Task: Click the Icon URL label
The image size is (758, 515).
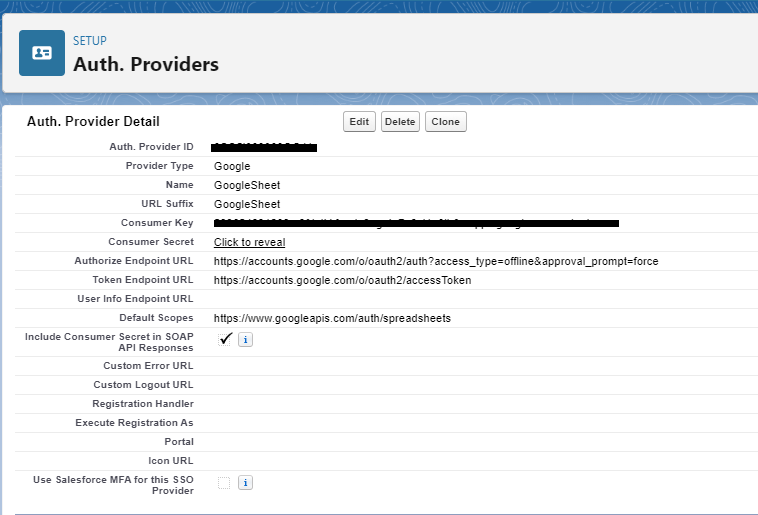Action: coord(171,460)
